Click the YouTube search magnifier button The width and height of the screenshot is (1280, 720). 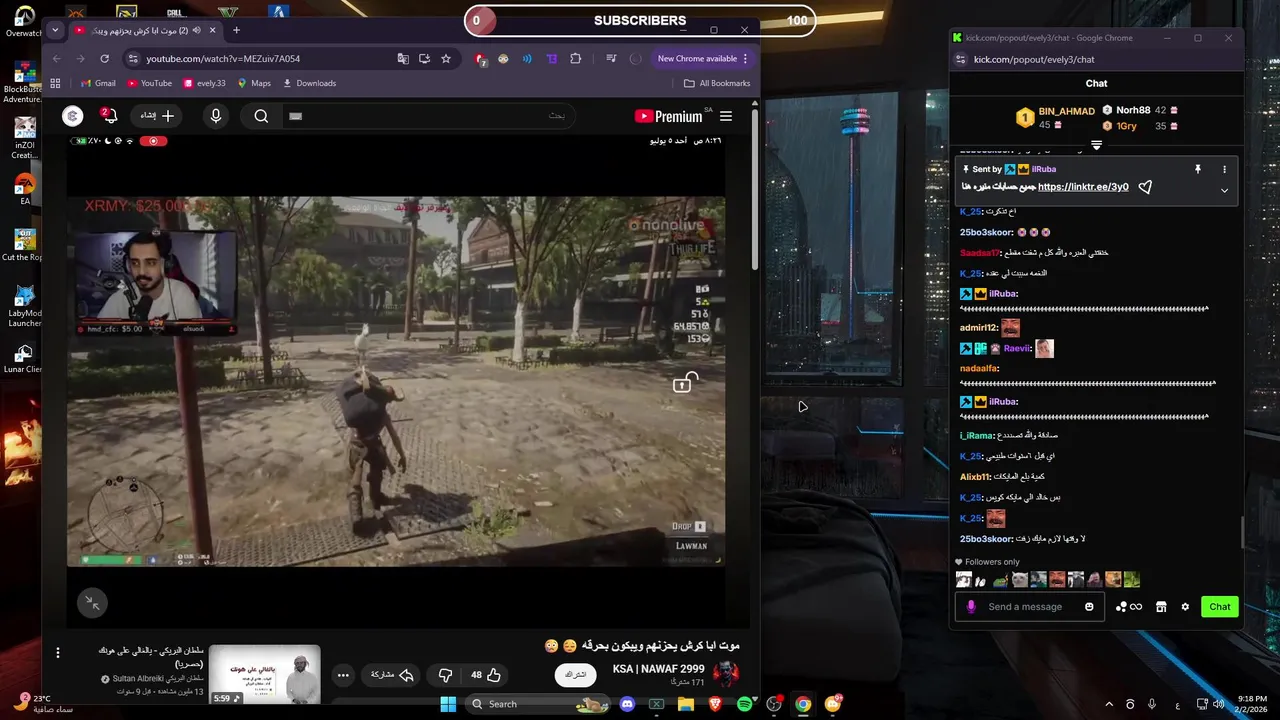[x=261, y=116]
